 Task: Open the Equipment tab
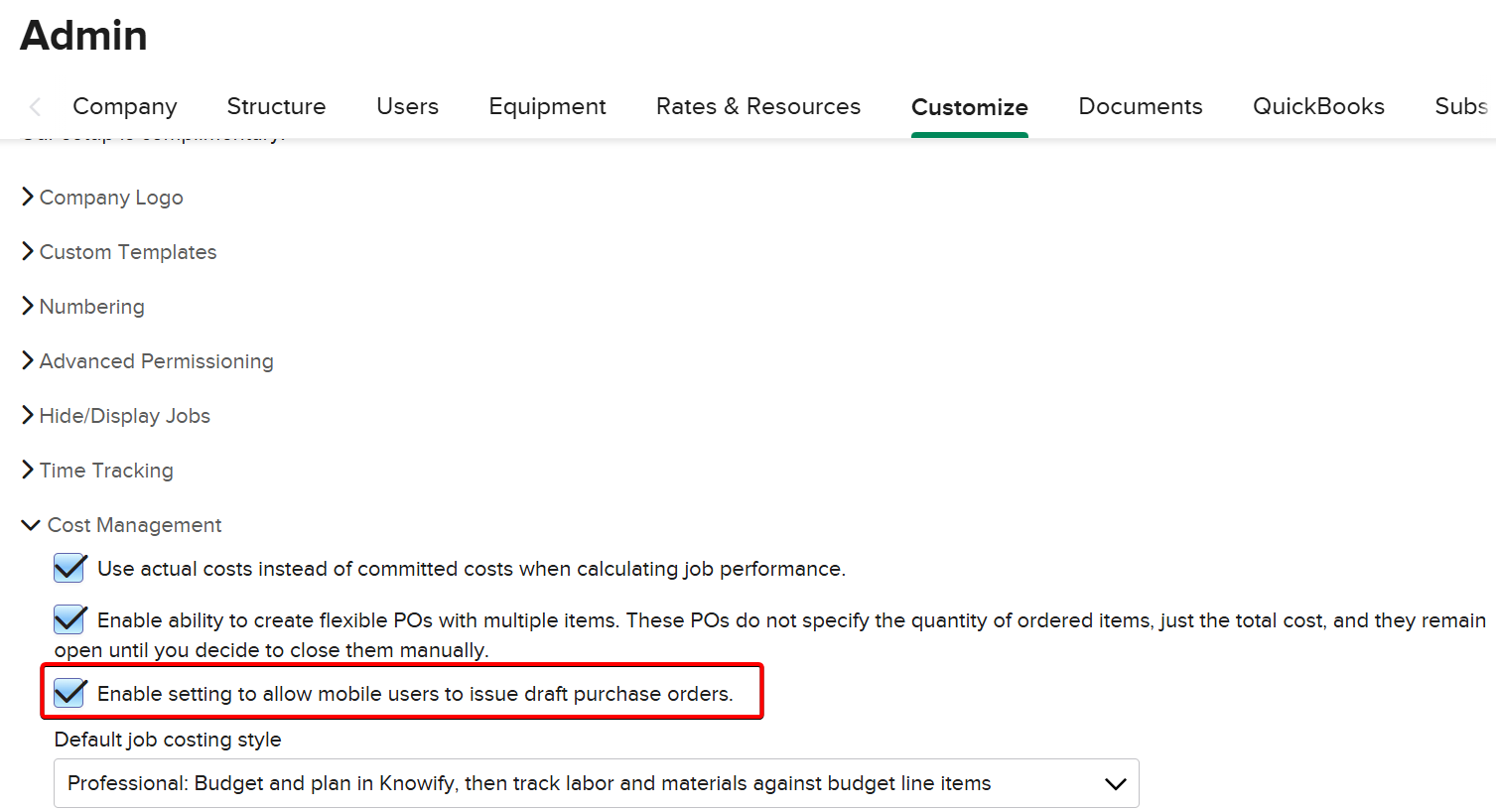547,106
